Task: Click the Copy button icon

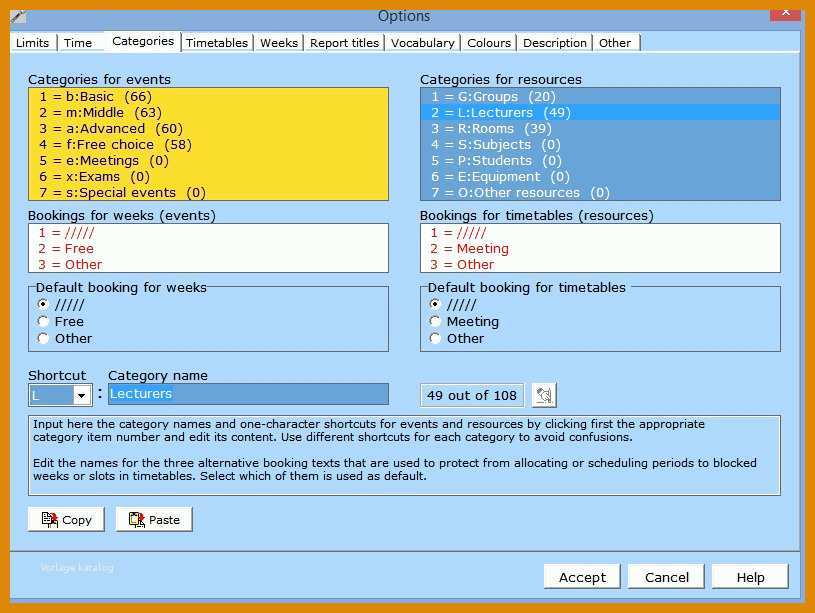Action: (50, 519)
